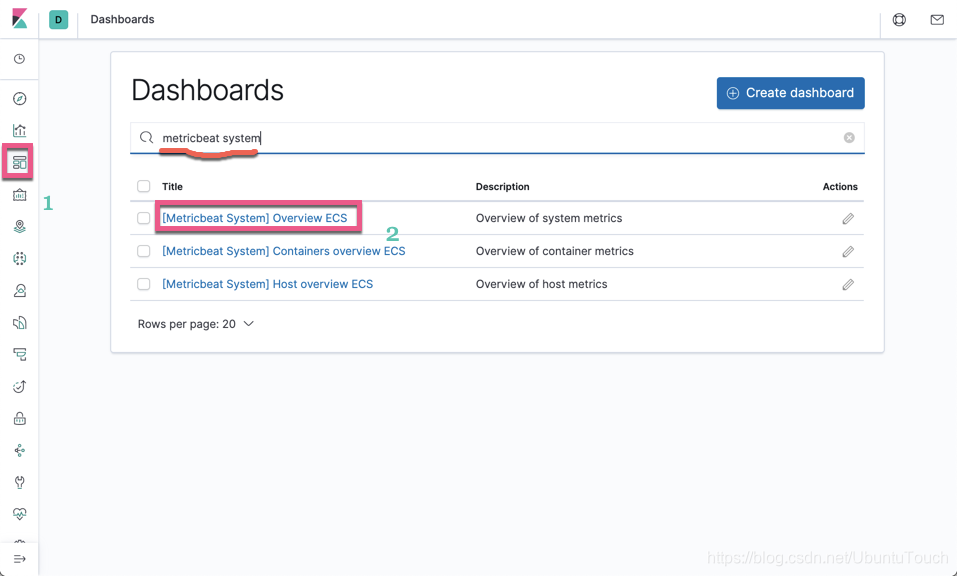Open Canvas in the sidebar
This screenshot has height=576, width=957.
click(x=19, y=195)
